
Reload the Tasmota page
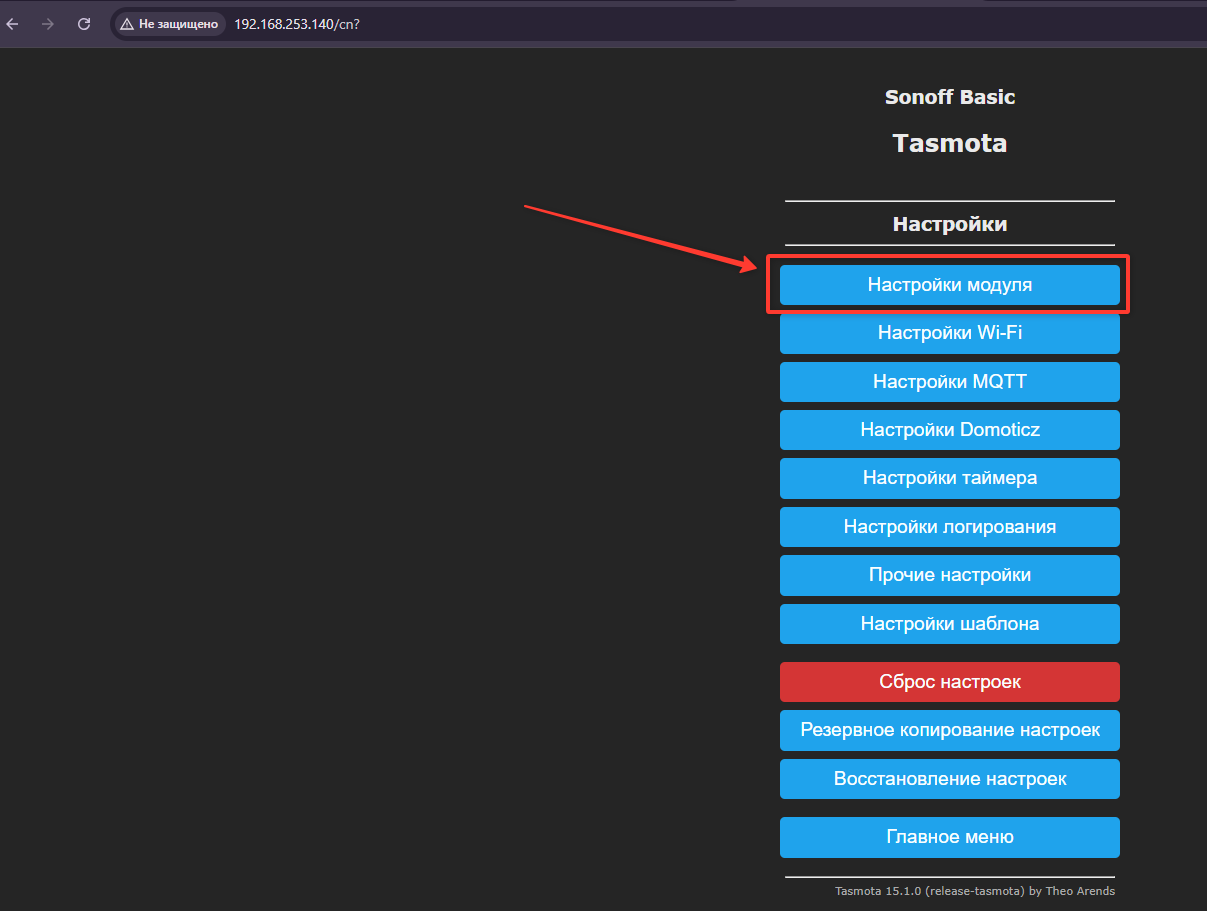[x=84, y=24]
